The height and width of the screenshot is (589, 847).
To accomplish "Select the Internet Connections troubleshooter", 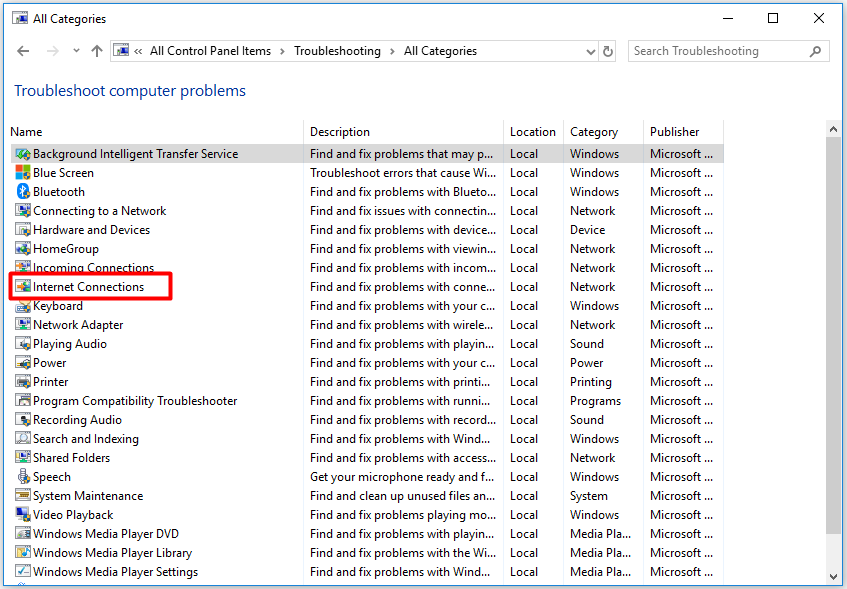I will 89,287.
